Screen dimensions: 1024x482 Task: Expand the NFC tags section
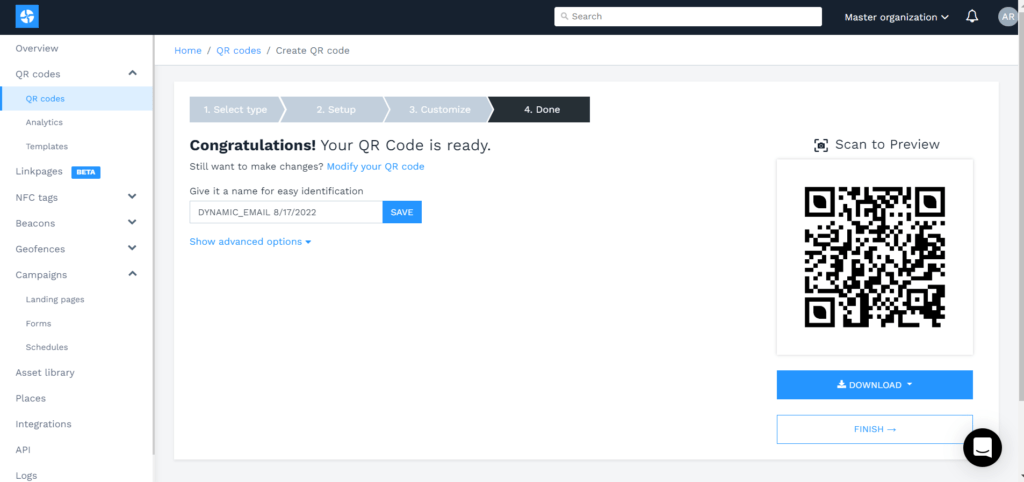click(x=133, y=197)
